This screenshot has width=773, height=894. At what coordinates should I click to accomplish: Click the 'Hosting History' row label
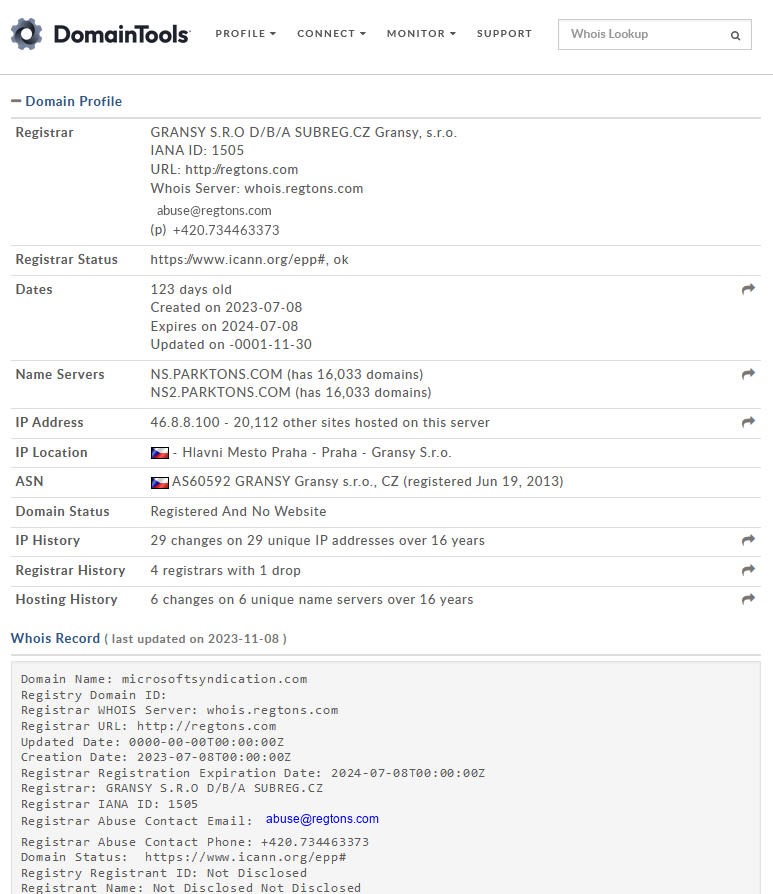66,599
